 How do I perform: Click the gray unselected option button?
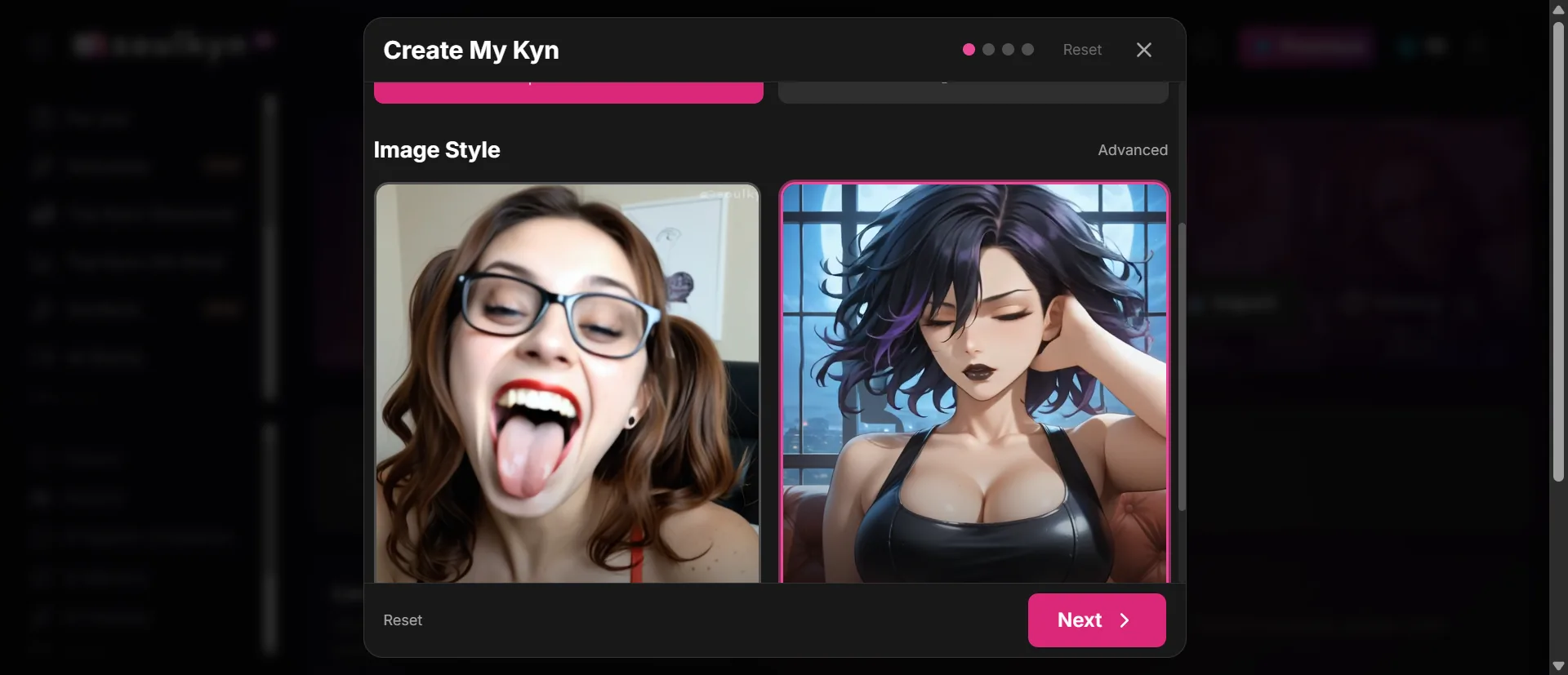tap(973, 92)
